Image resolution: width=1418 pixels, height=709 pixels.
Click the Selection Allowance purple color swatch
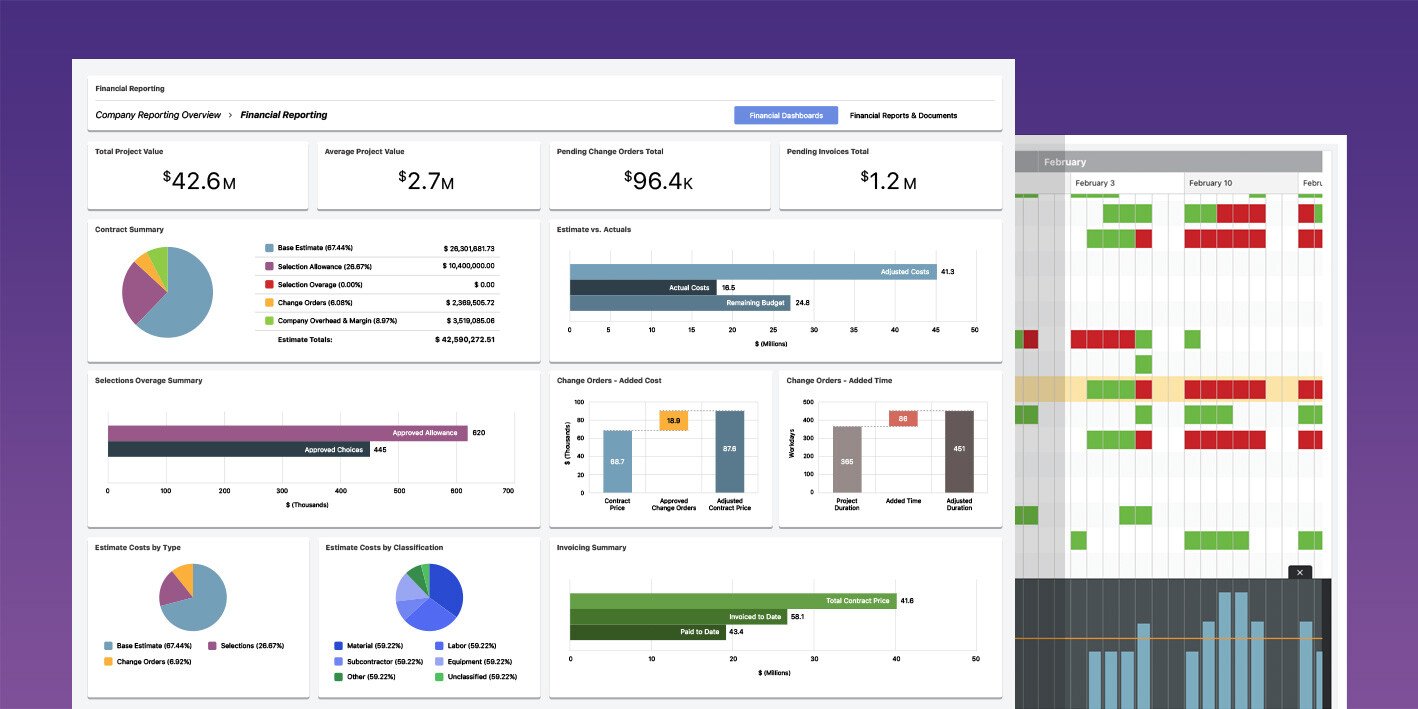pos(269,267)
